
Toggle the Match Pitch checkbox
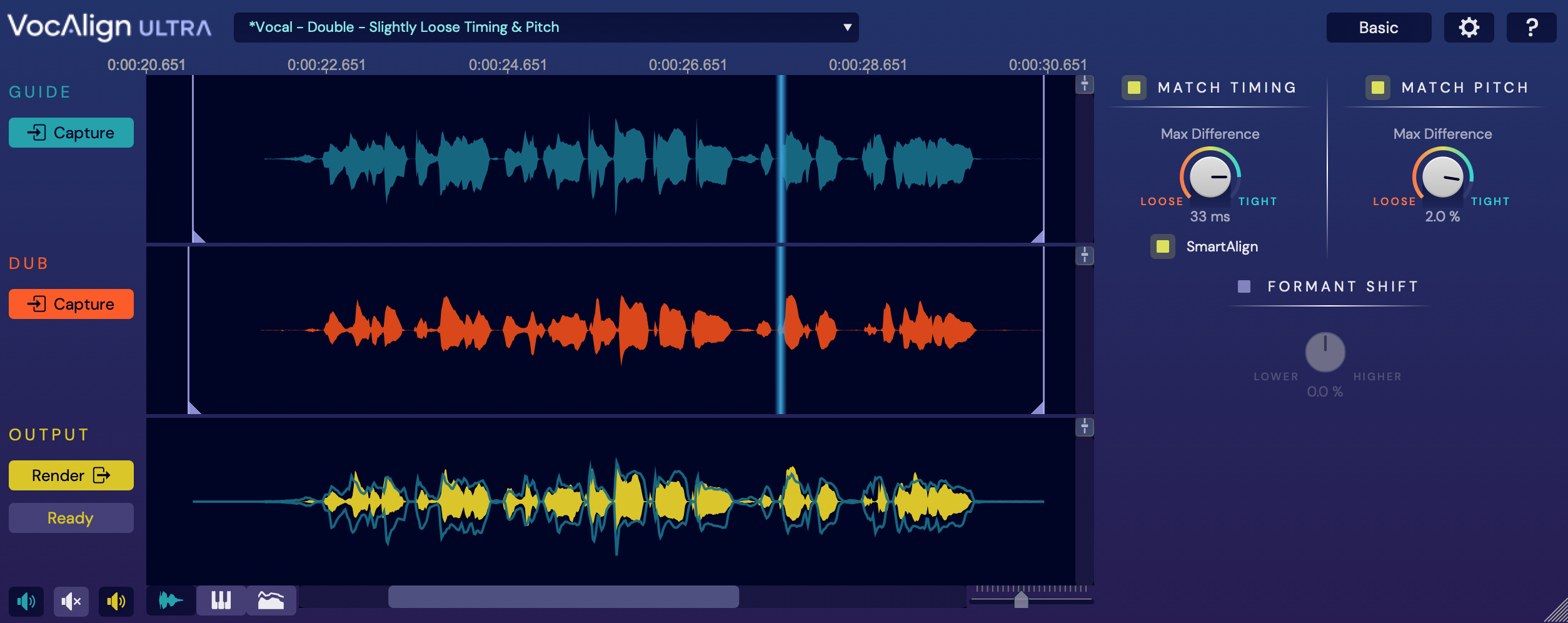1377,88
